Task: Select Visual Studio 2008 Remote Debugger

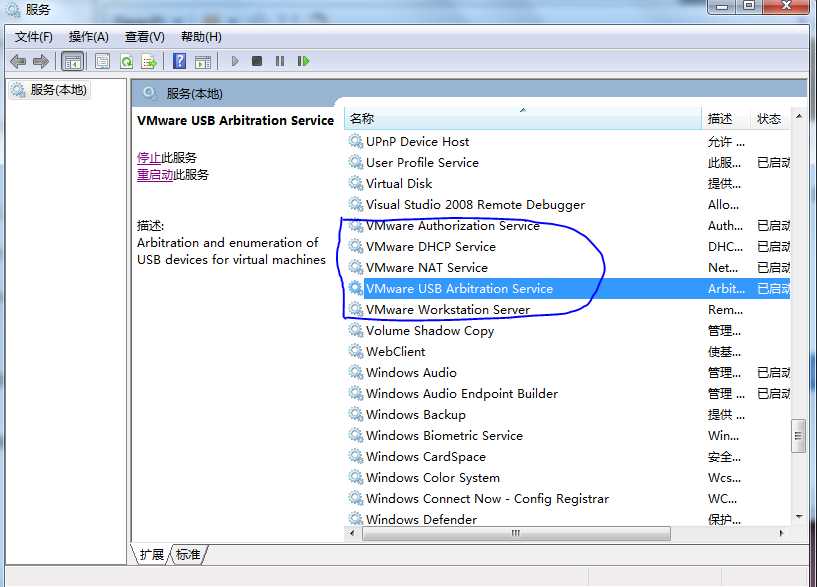Action: [567, 205]
